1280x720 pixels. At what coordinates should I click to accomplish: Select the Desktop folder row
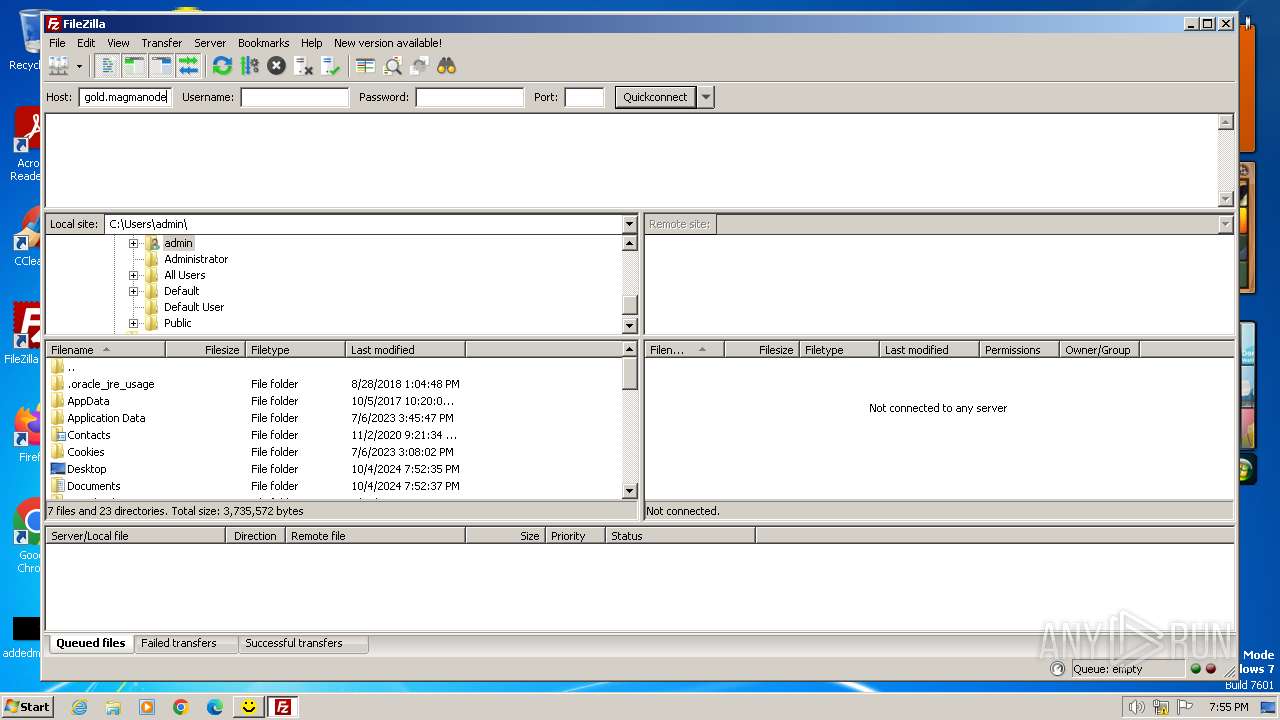pyautogui.click(x=333, y=469)
